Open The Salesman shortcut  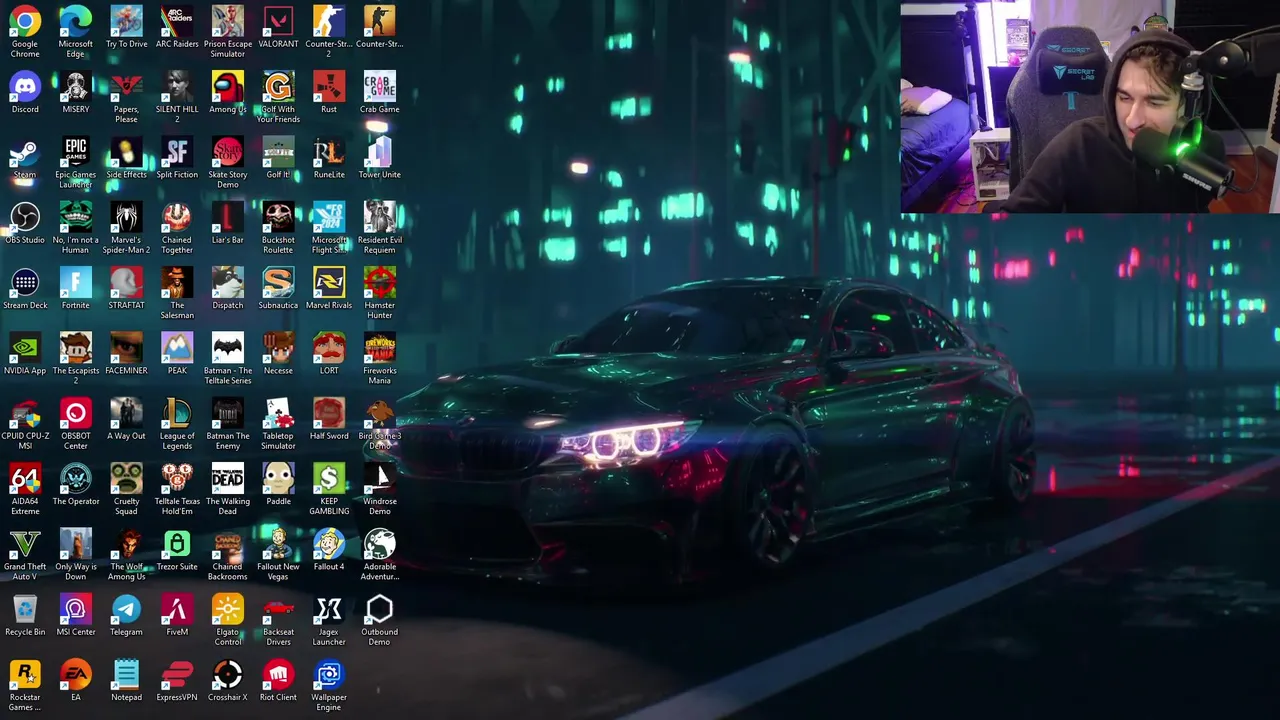coord(177,283)
